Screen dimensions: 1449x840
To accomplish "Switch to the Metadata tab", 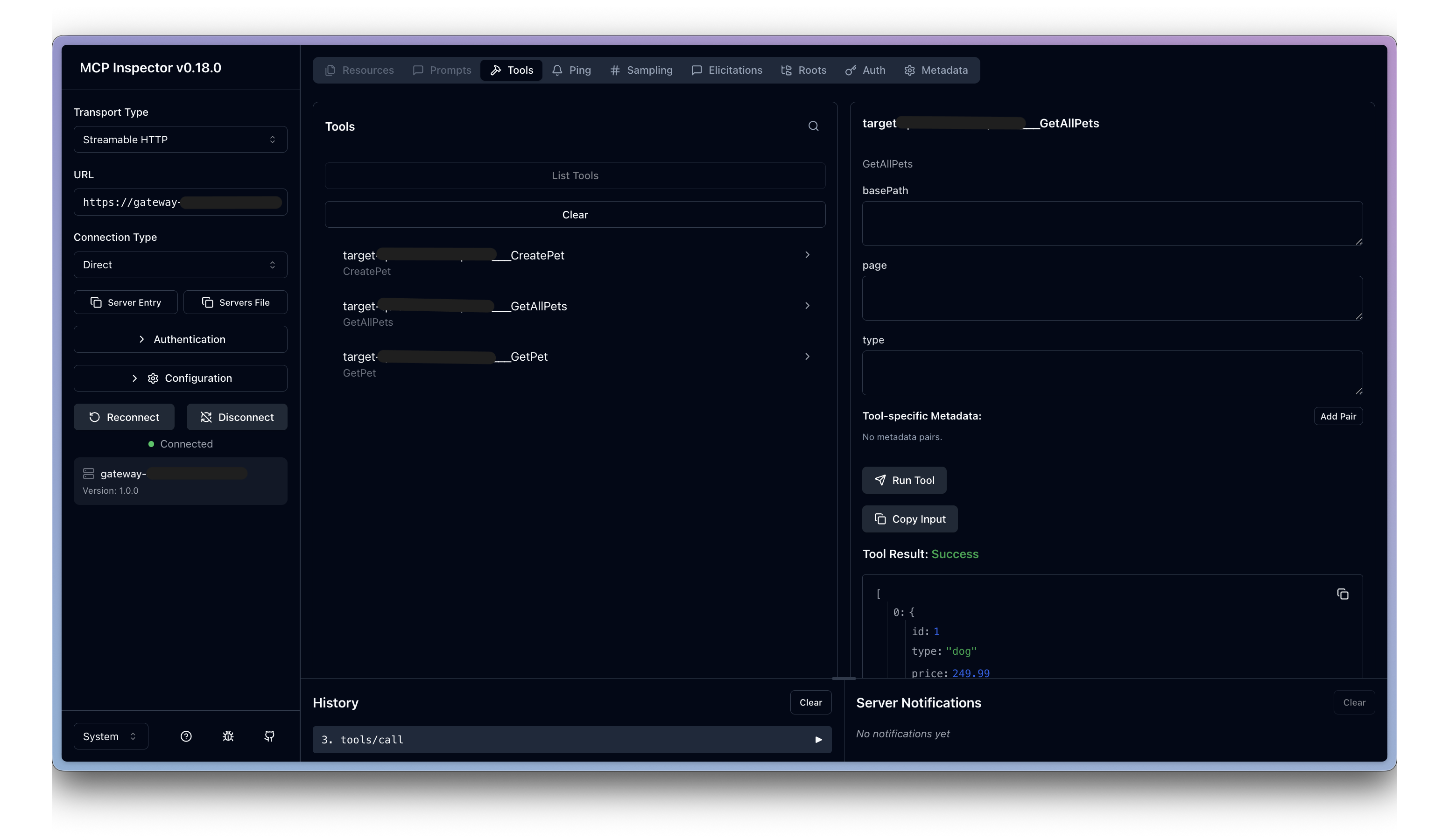I will [936, 70].
